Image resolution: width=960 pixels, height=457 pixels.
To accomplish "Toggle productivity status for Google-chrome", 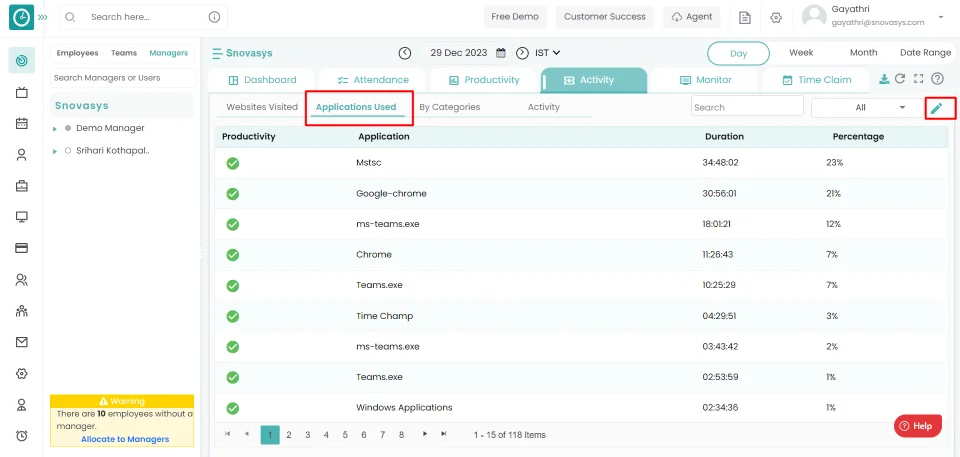I will [x=233, y=194].
